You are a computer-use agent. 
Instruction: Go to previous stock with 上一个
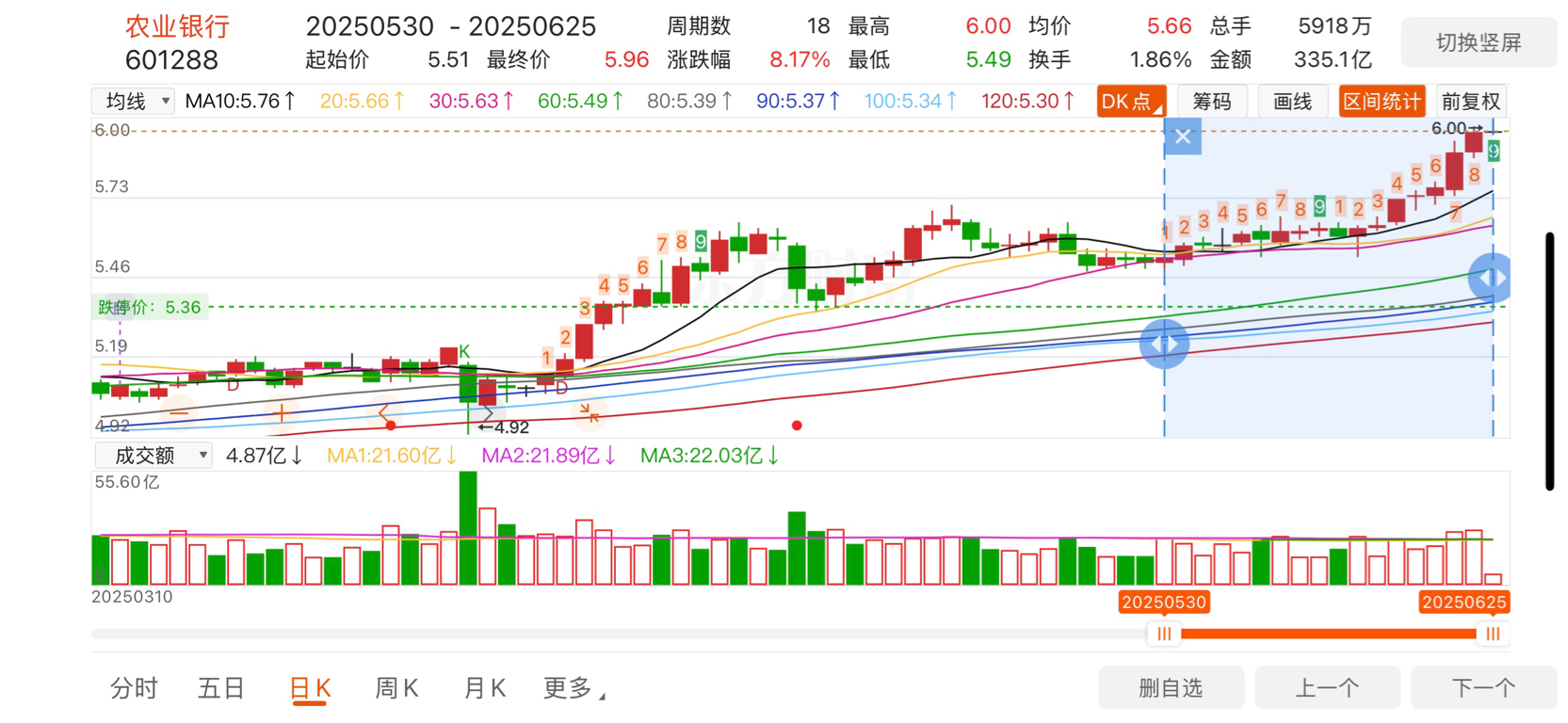(x=1327, y=688)
